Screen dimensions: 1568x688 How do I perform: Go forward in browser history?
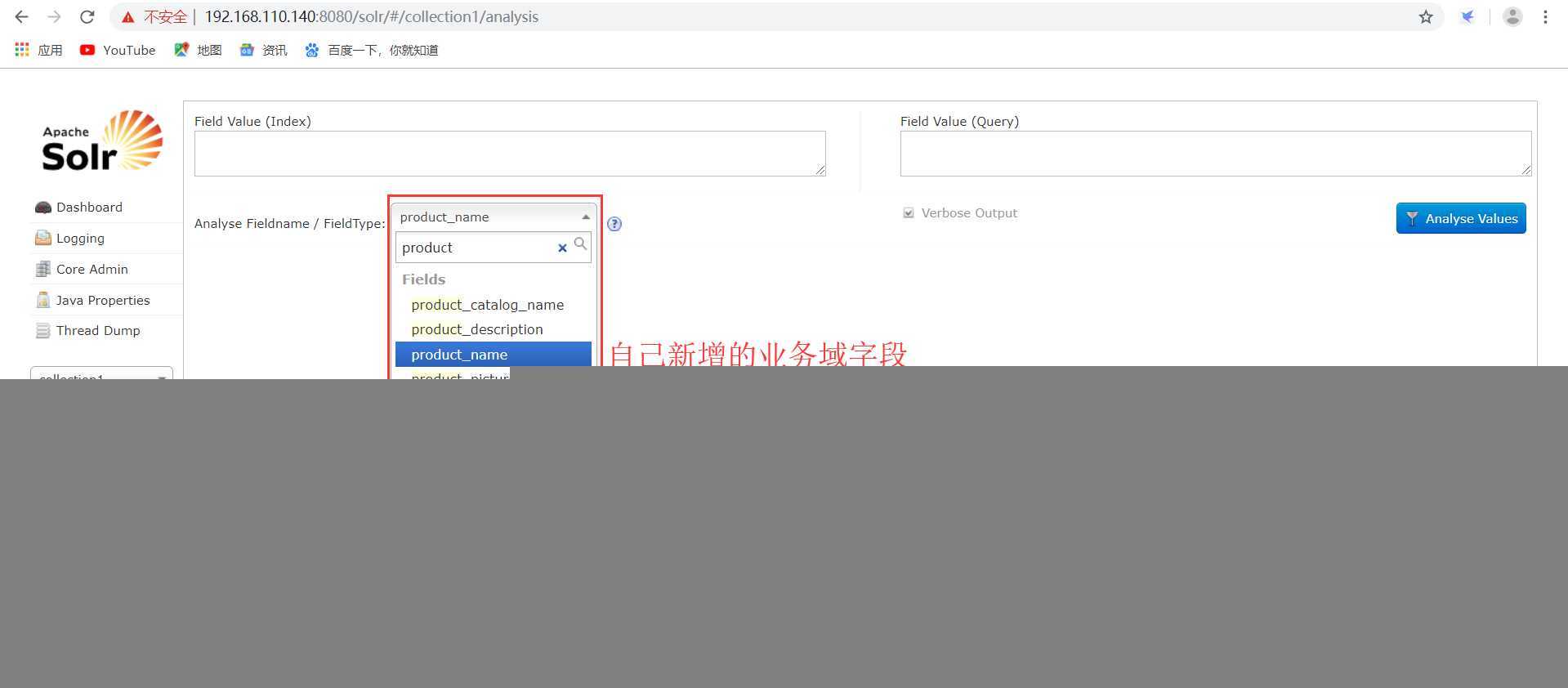(54, 16)
